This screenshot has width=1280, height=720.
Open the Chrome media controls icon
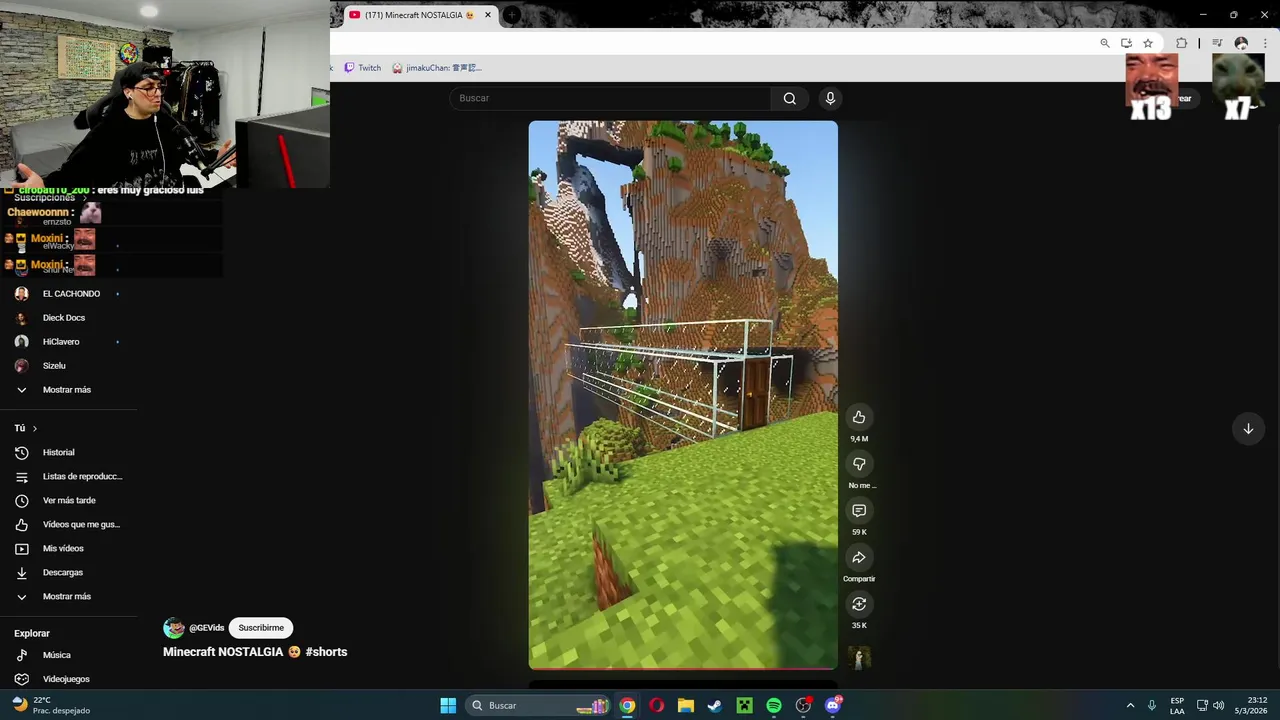pyautogui.click(x=1217, y=43)
